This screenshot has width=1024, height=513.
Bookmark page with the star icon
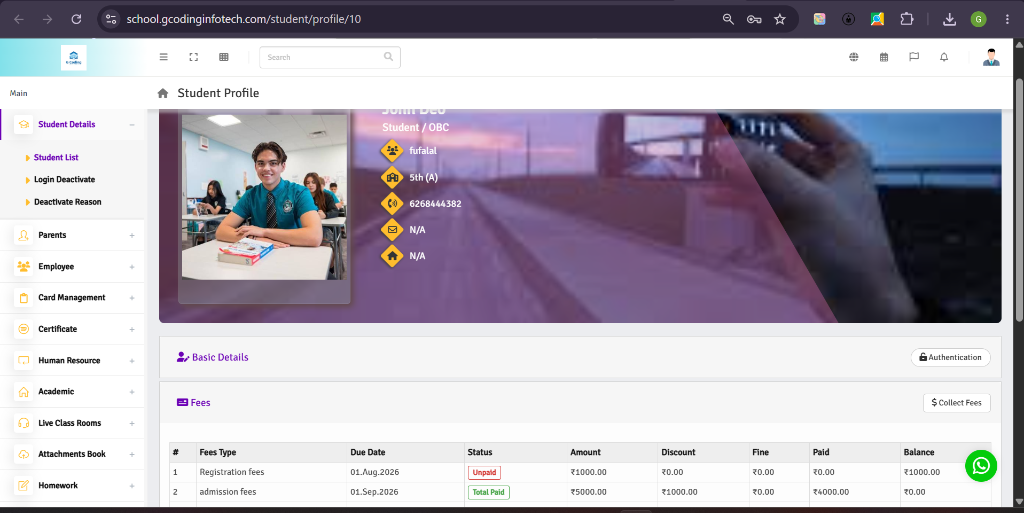point(780,19)
